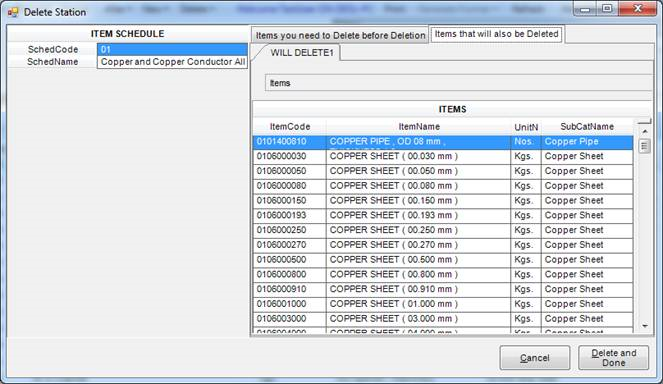Click the Nos. unit cell

point(526,142)
